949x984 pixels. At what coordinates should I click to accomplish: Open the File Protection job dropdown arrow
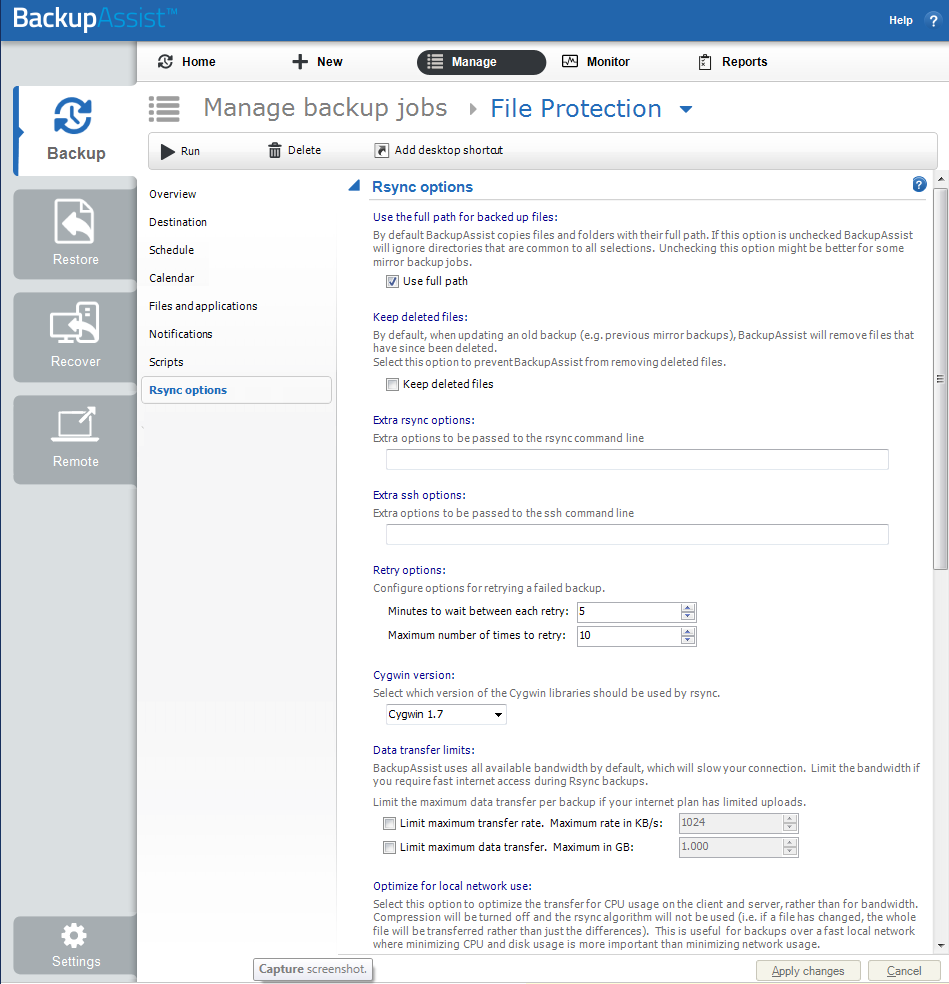(686, 110)
